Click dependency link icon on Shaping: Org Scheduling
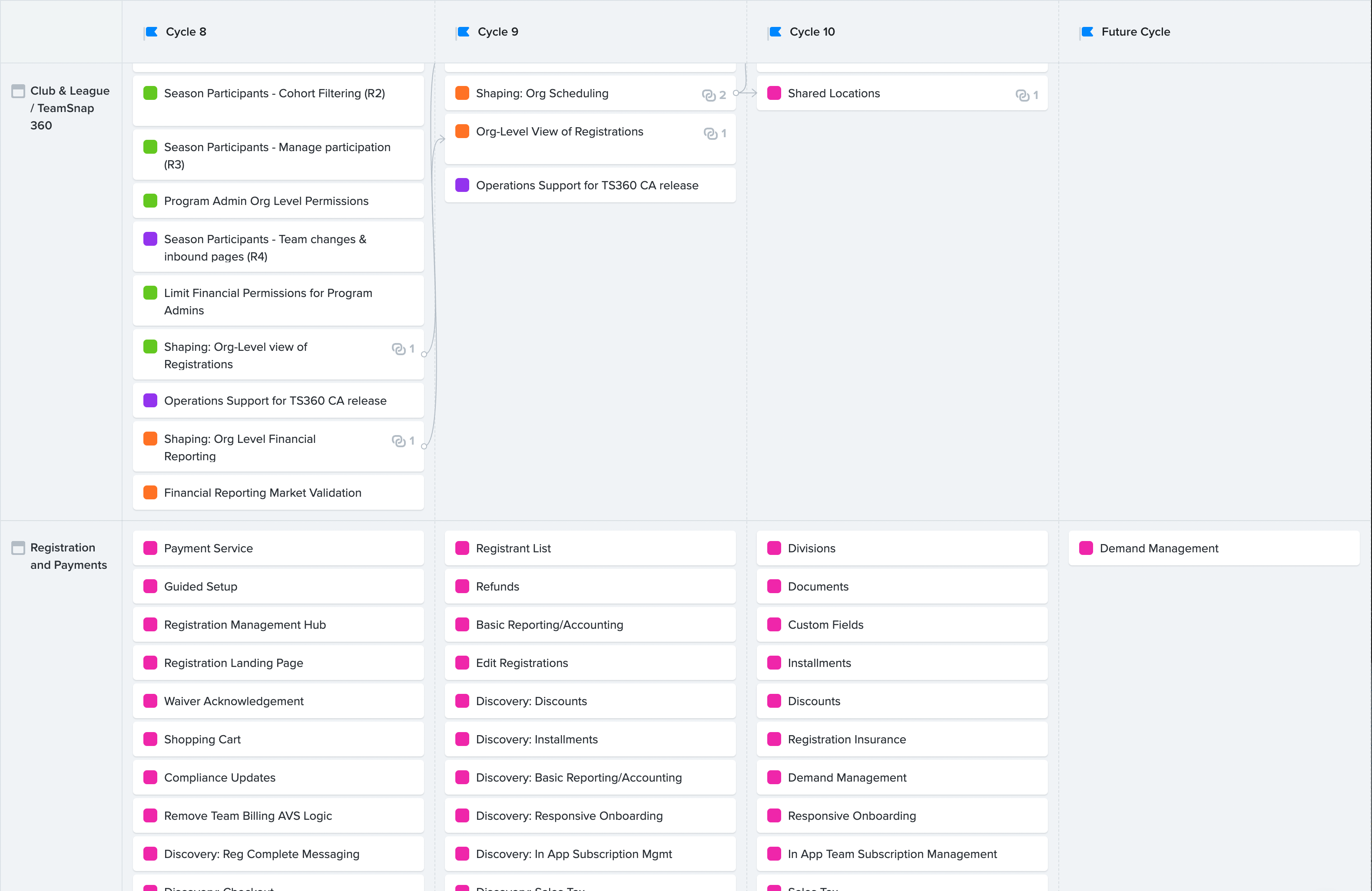Screen dimensions: 1372x891 709,95
